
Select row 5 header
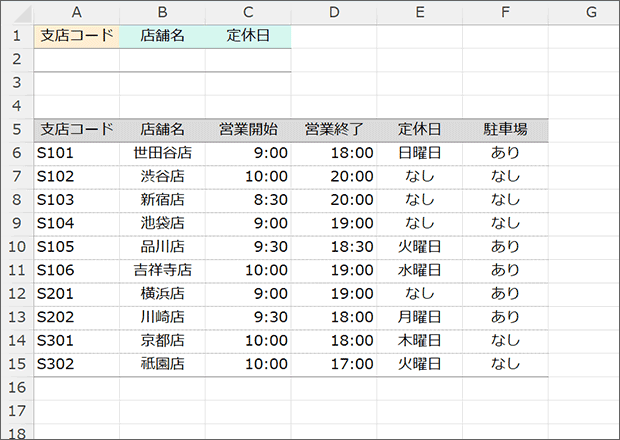pos(16,129)
